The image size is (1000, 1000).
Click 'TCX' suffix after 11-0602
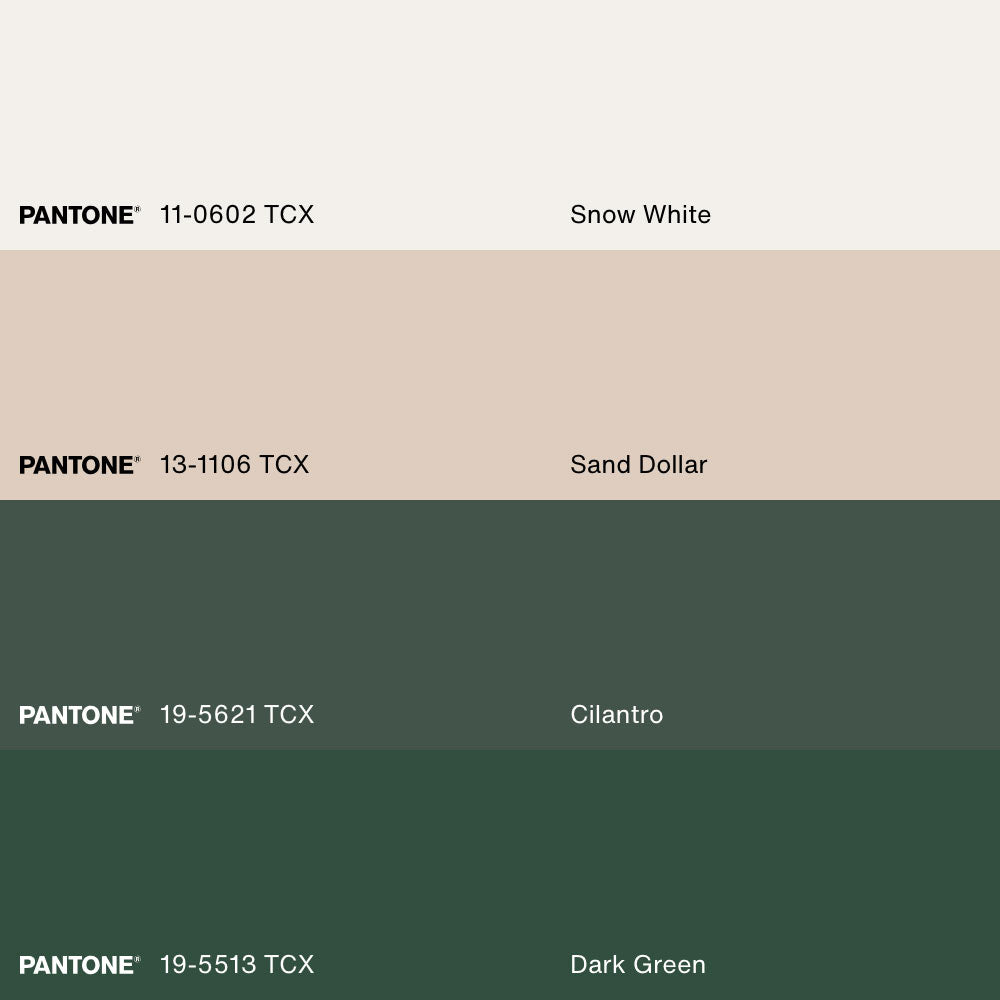pyautogui.click(x=290, y=215)
